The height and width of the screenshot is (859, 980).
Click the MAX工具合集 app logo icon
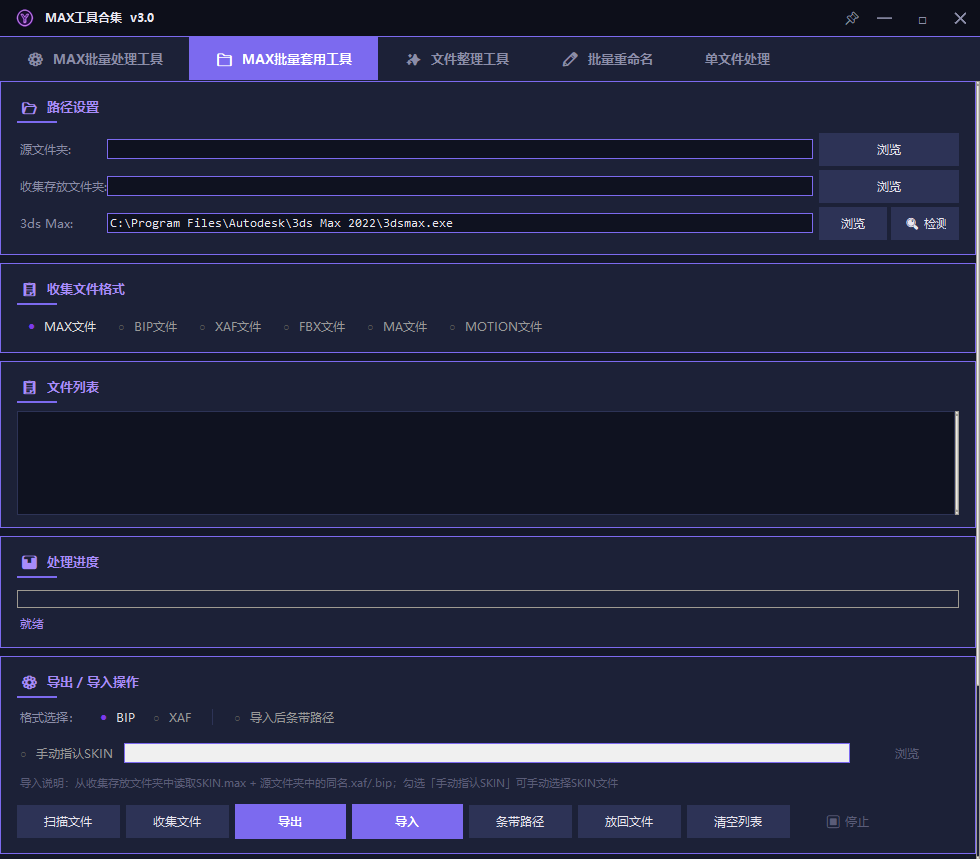pos(25,18)
